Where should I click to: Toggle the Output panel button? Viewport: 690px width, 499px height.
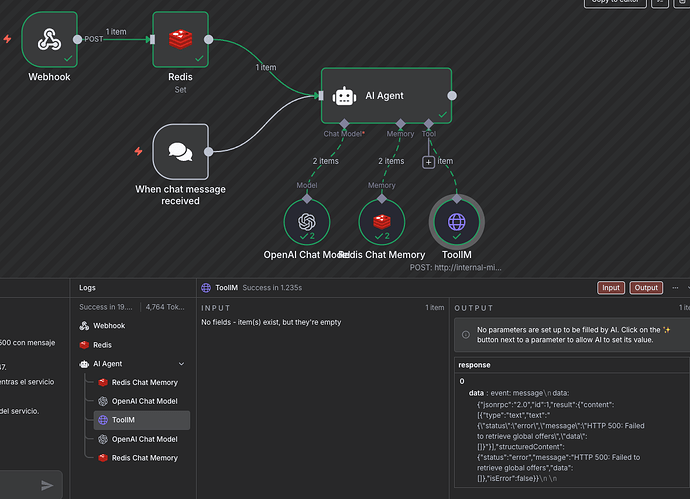646,288
